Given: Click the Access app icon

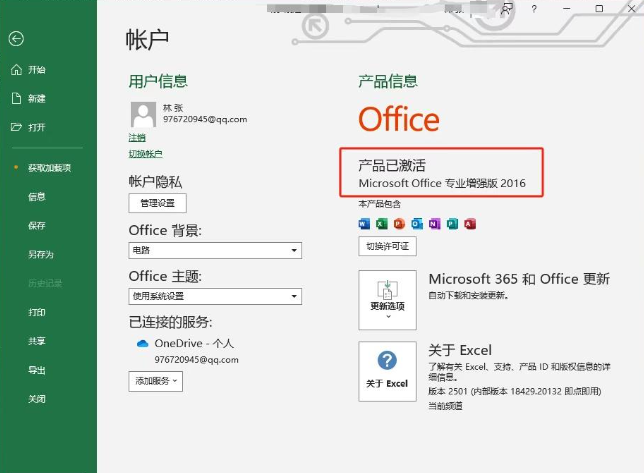Looking at the screenshot, I should (470, 224).
